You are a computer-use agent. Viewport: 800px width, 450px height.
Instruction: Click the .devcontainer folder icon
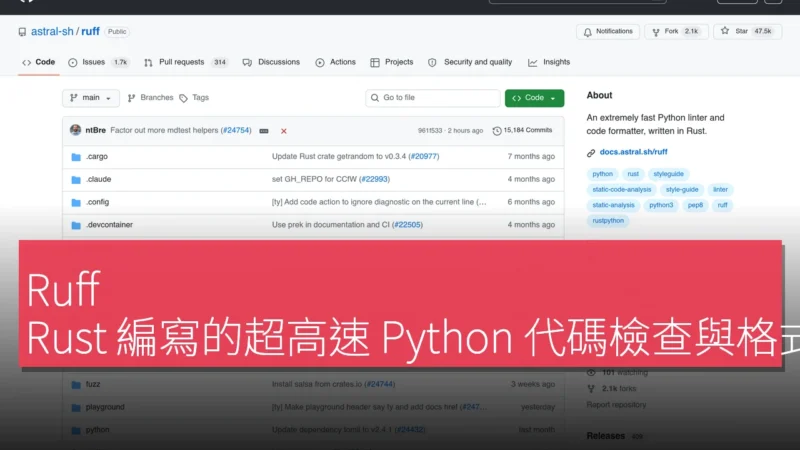click(x=76, y=226)
